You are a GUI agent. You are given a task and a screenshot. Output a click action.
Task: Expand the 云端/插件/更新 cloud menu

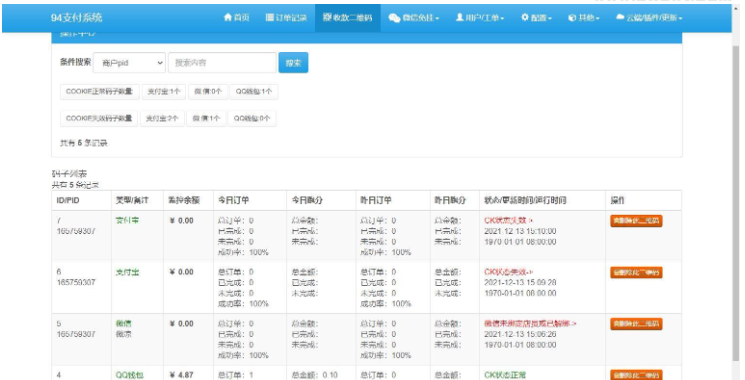click(x=649, y=18)
